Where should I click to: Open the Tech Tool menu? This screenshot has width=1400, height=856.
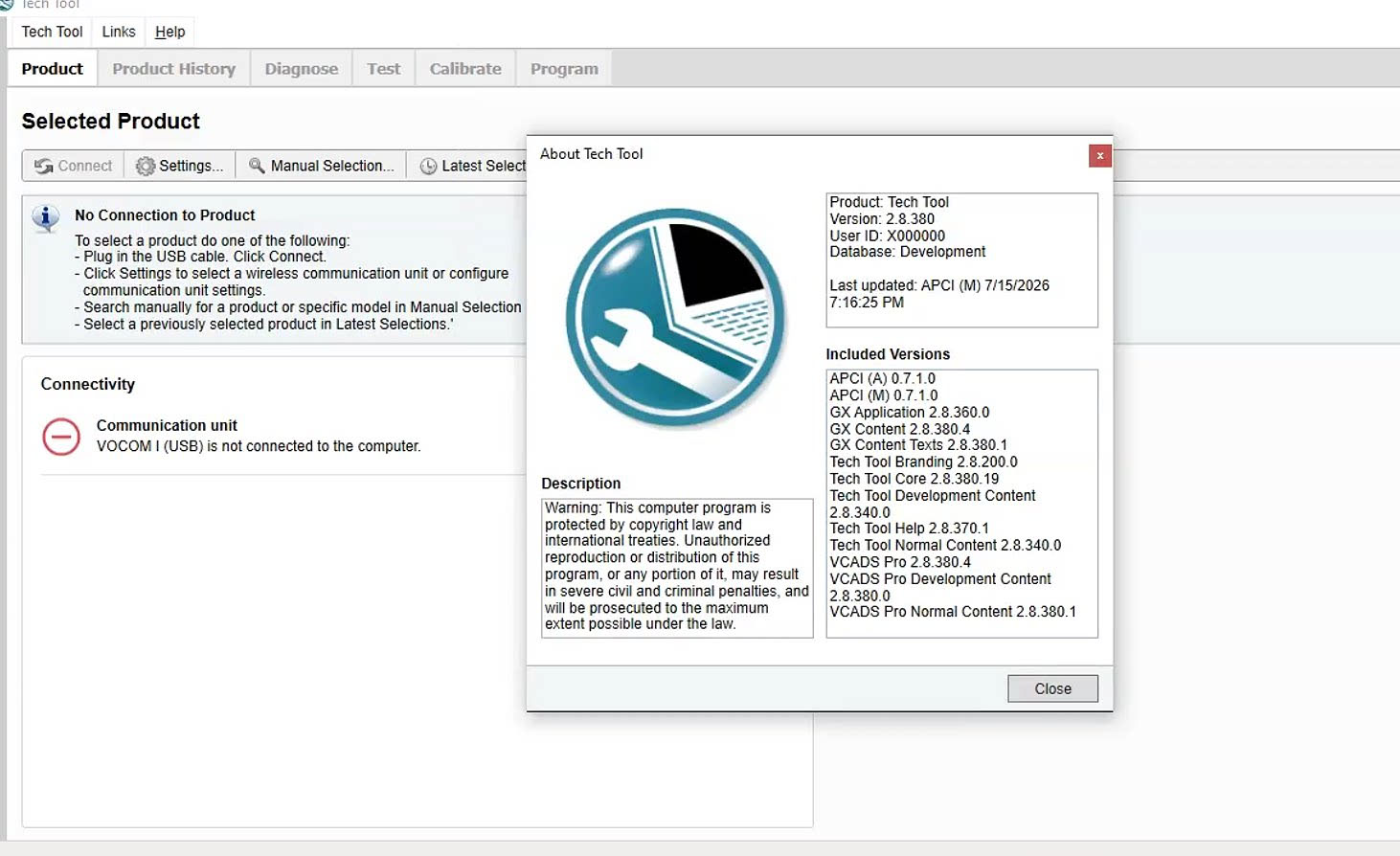tap(53, 32)
